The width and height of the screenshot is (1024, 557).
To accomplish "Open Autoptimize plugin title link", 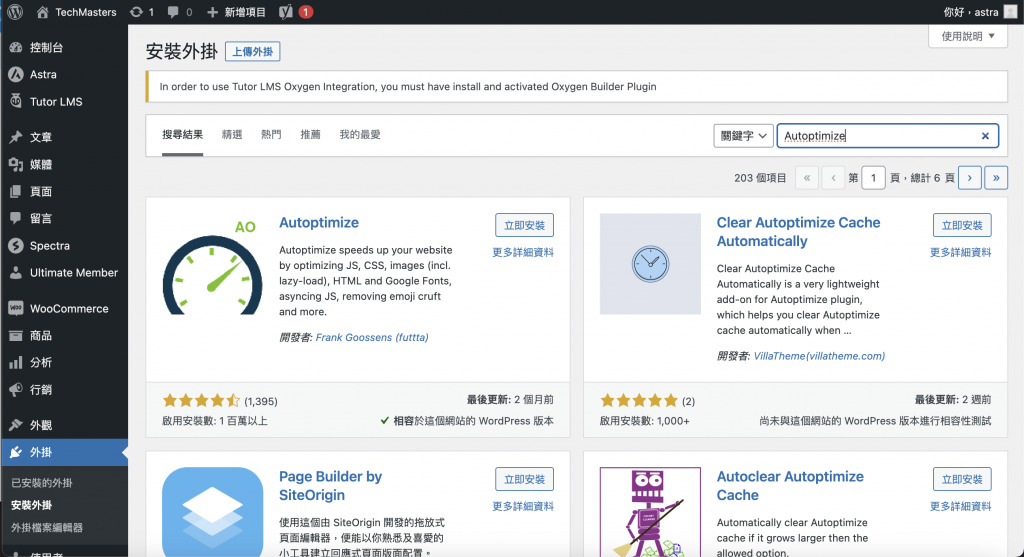I will click(319, 223).
